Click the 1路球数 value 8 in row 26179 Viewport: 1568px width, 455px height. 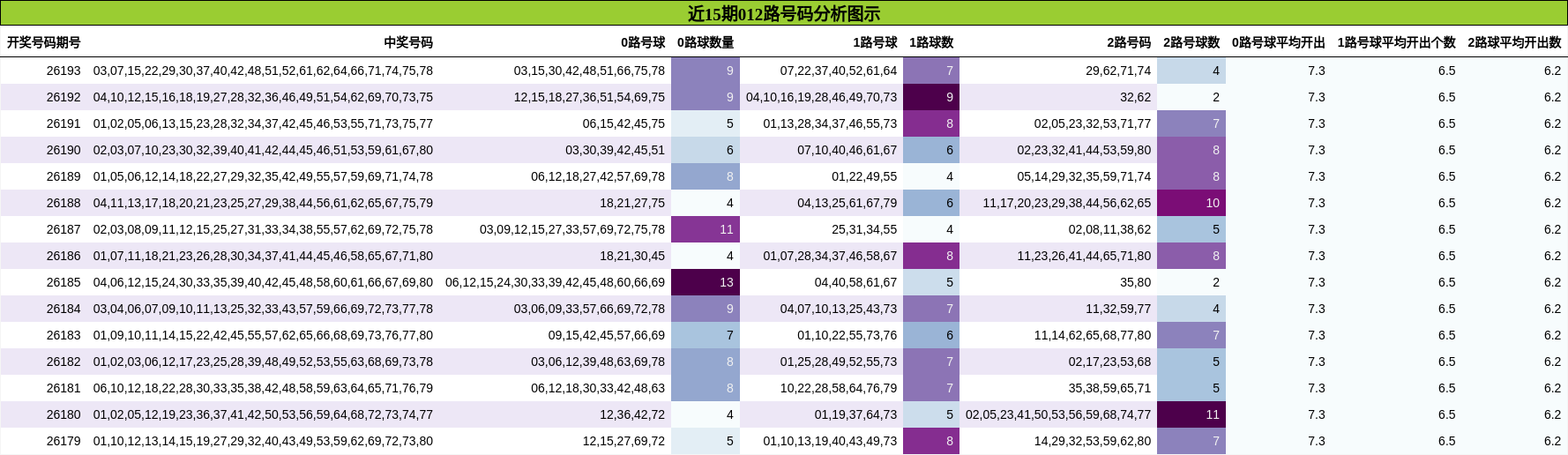pos(931,441)
